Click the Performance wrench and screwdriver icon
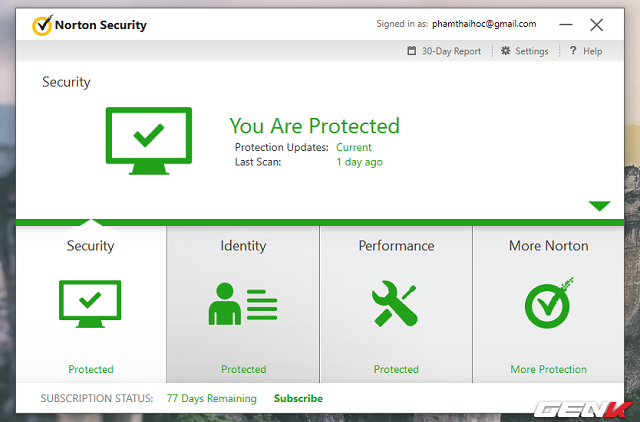This screenshot has height=422, width=640. pos(396,303)
